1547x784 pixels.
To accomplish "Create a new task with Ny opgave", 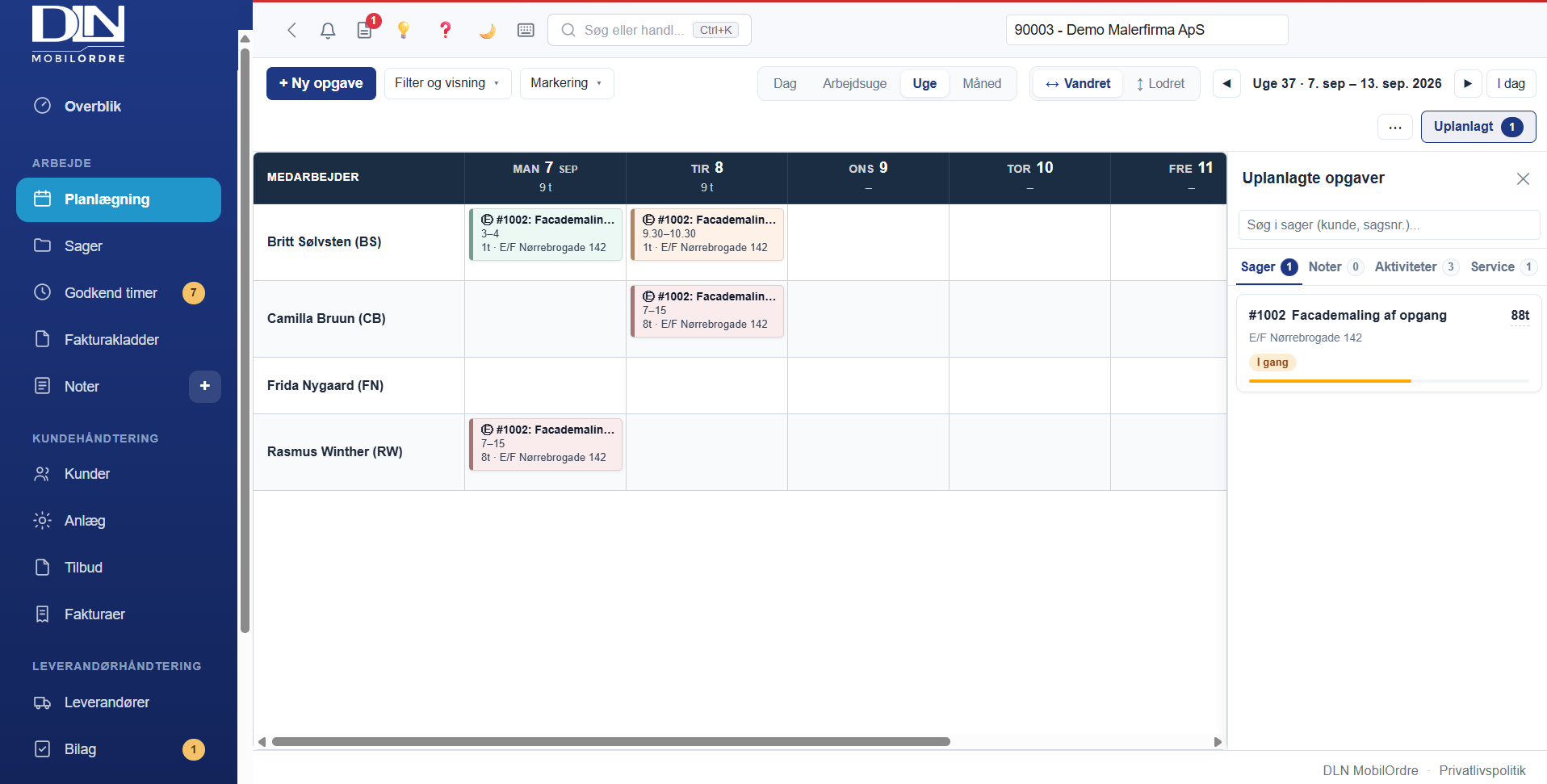I will pos(321,83).
